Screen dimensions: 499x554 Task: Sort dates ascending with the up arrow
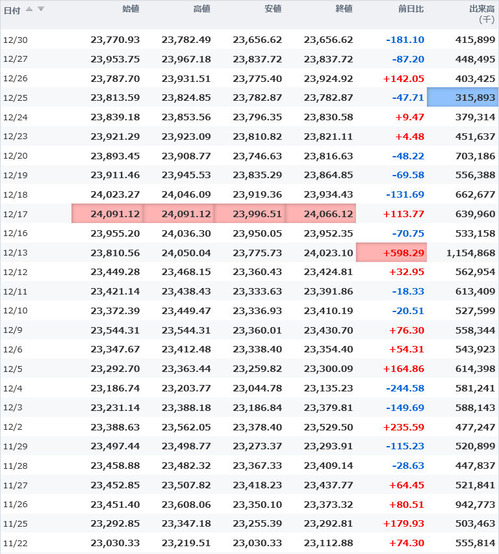(x=29, y=9)
